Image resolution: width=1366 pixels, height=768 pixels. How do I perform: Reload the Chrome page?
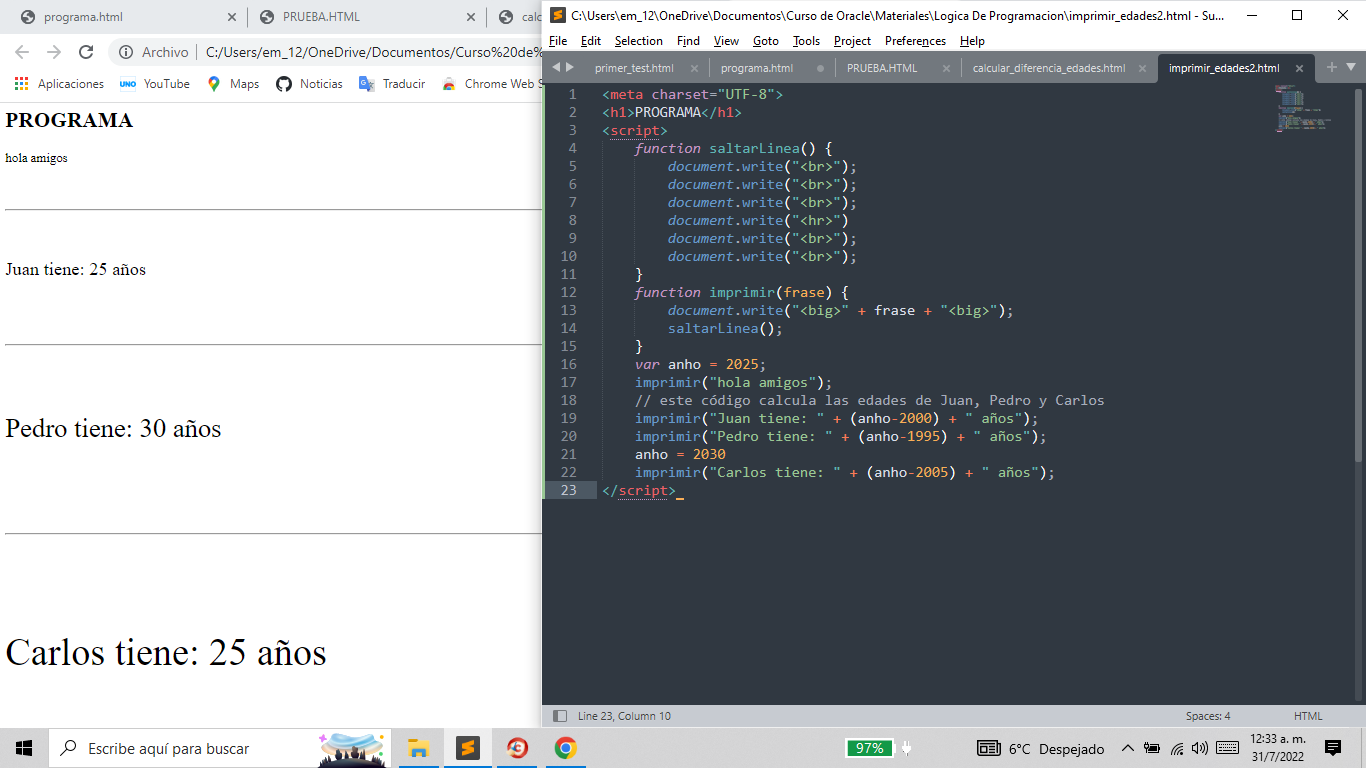point(86,52)
